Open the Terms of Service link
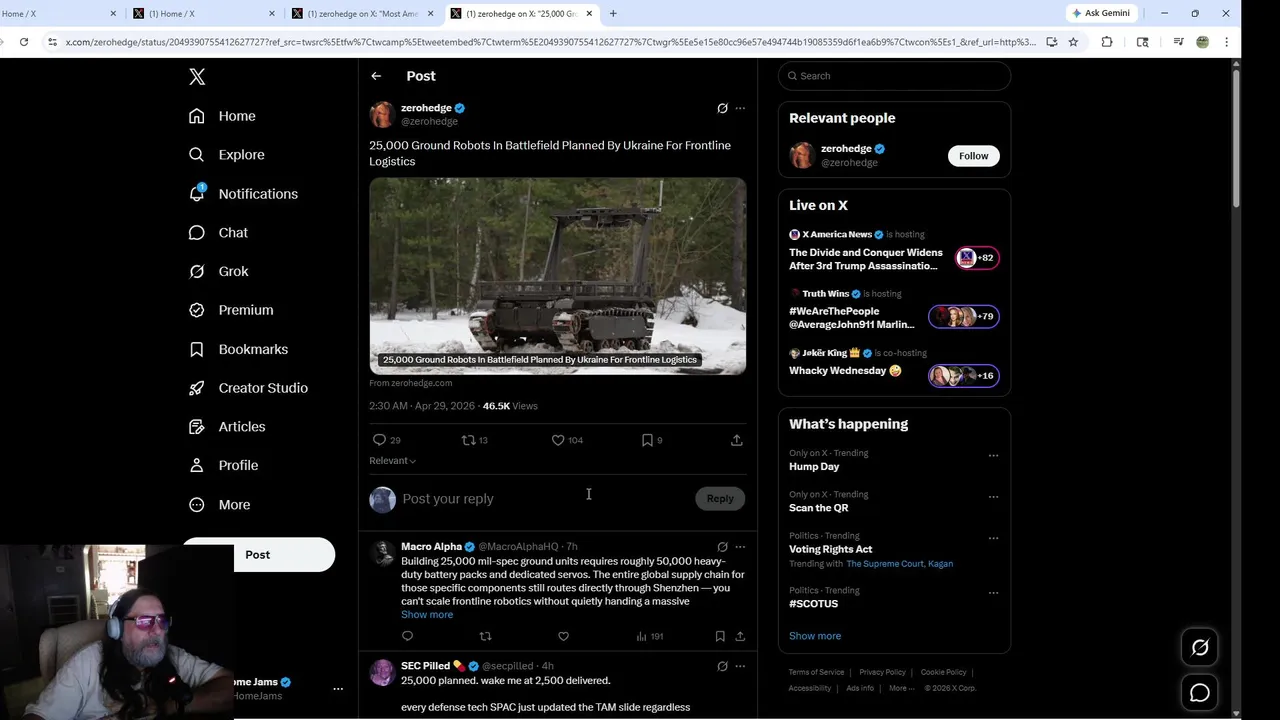 coord(816,673)
